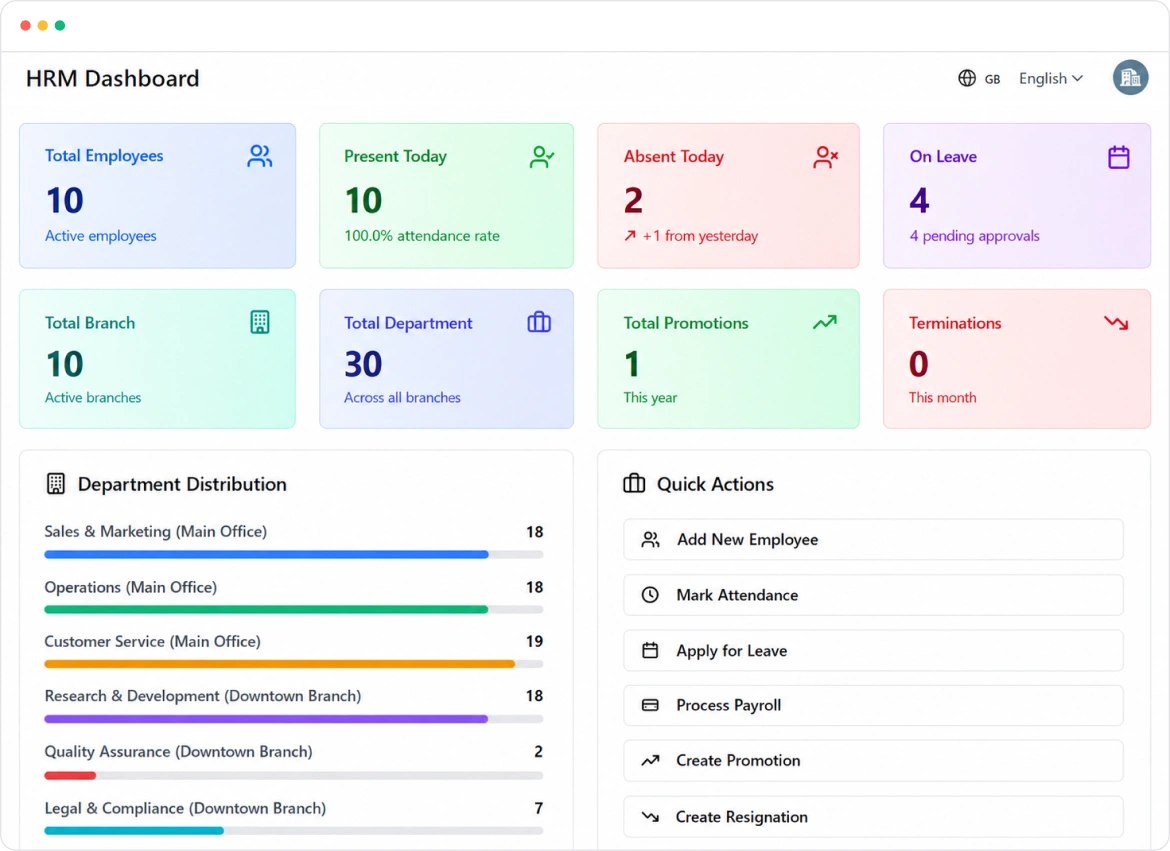
Task: Click the Customer Service orange progress bar
Action: point(280,664)
